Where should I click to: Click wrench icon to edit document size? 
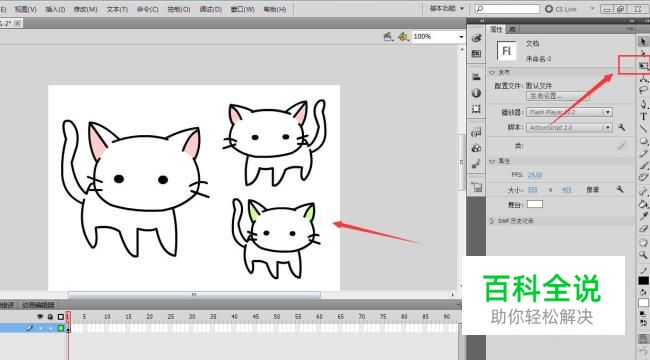(620, 190)
